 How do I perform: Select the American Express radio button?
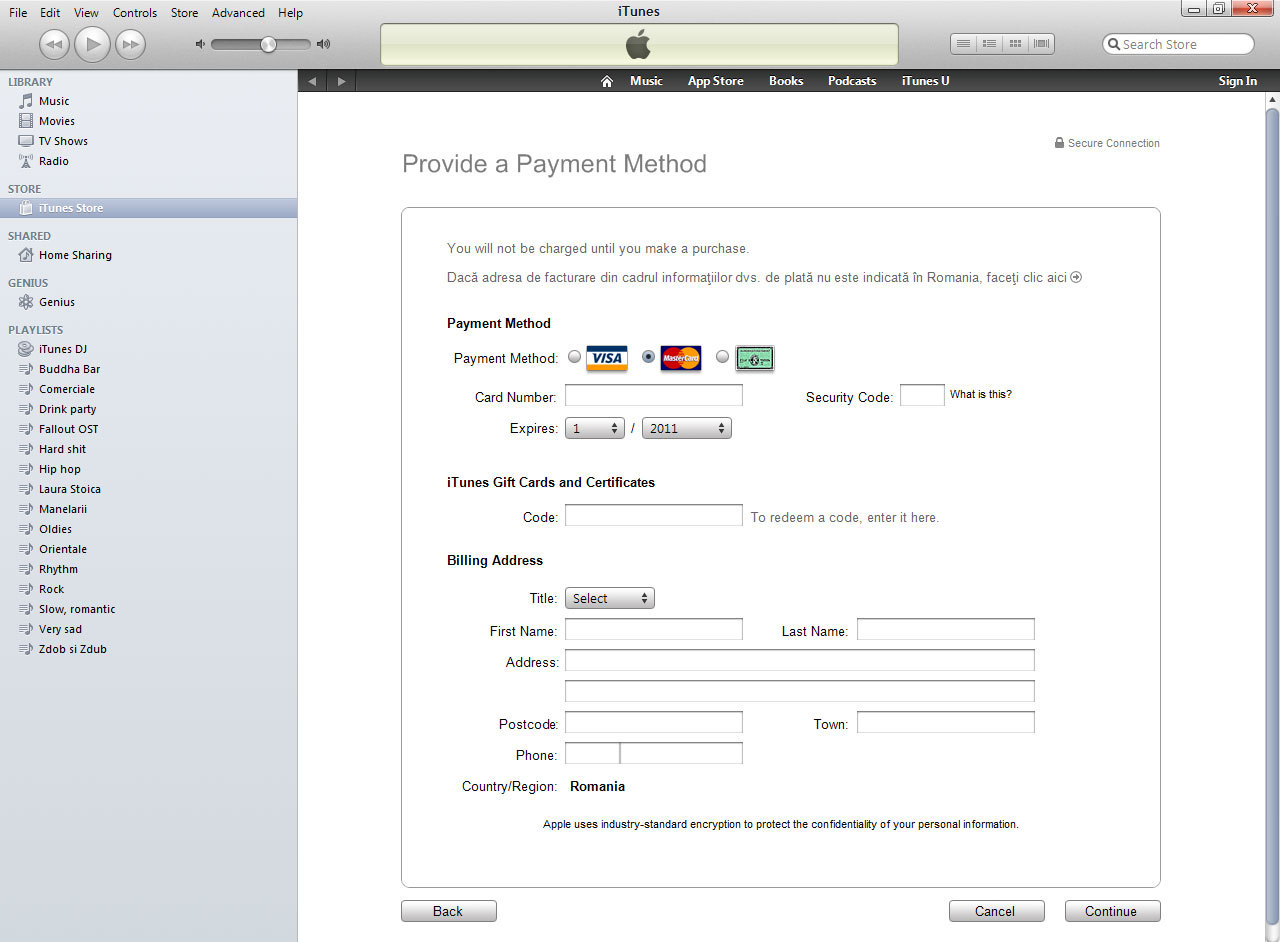[722, 356]
